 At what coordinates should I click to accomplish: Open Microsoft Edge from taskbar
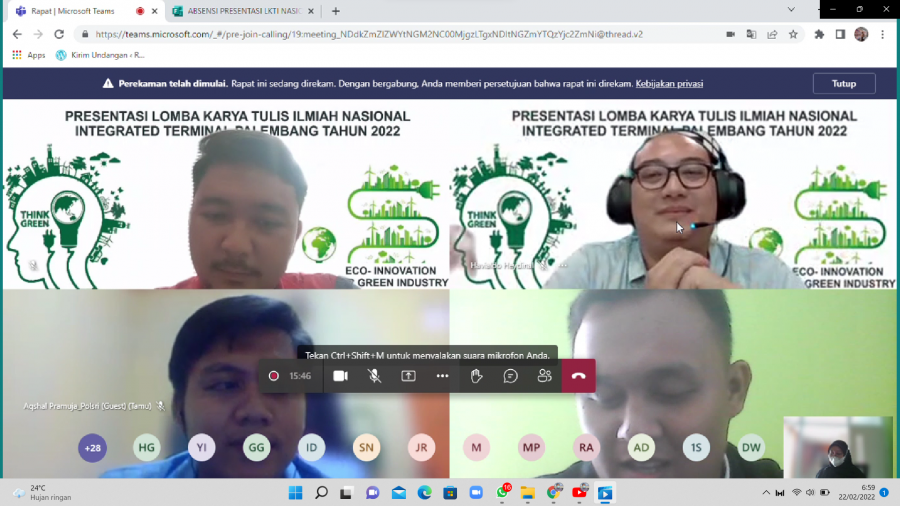coord(424,493)
